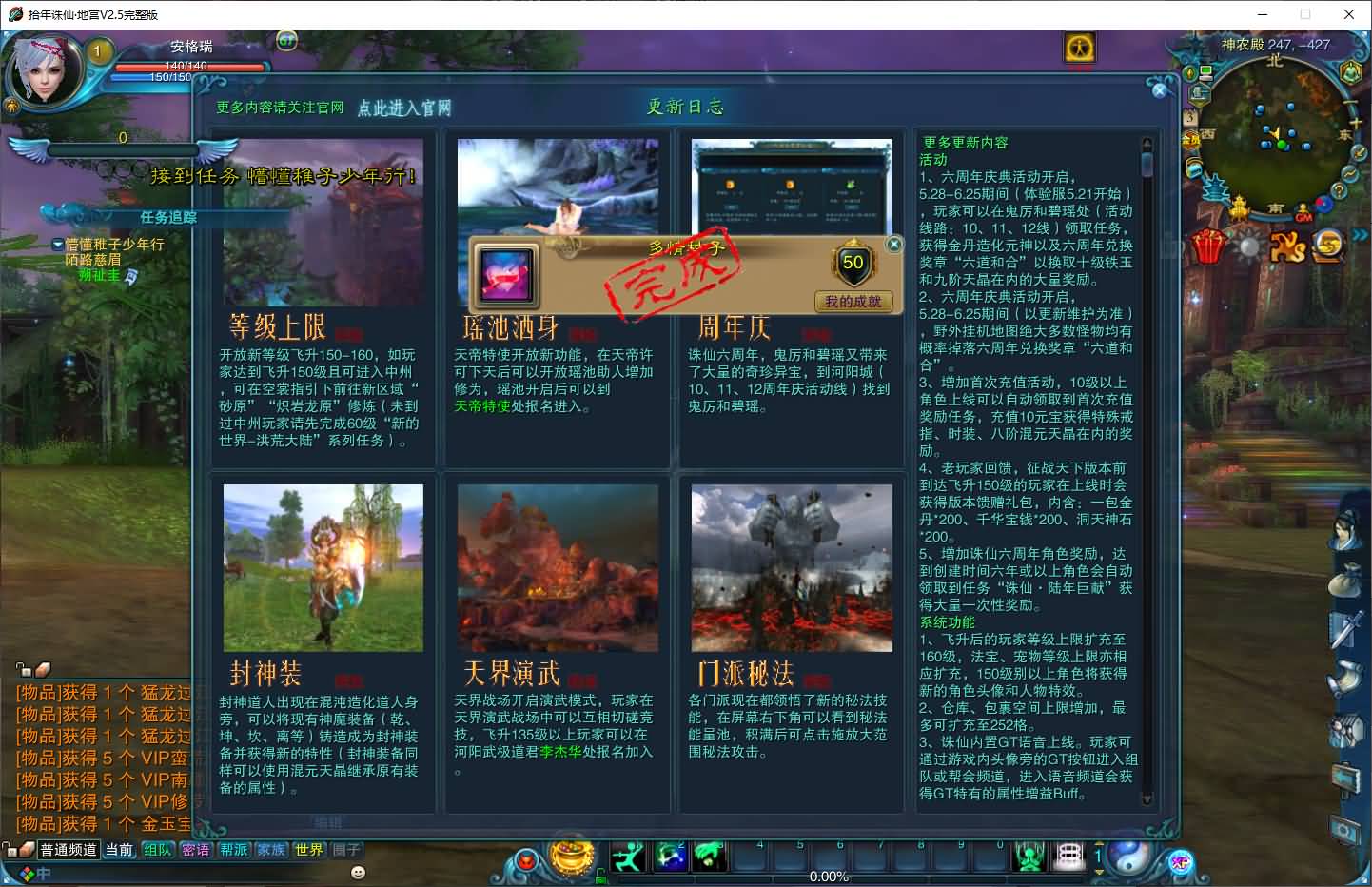Viewport: 1372px width, 887px height.
Task: Select the meditation skill icon in the skill bar
Action: click(x=1029, y=857)
